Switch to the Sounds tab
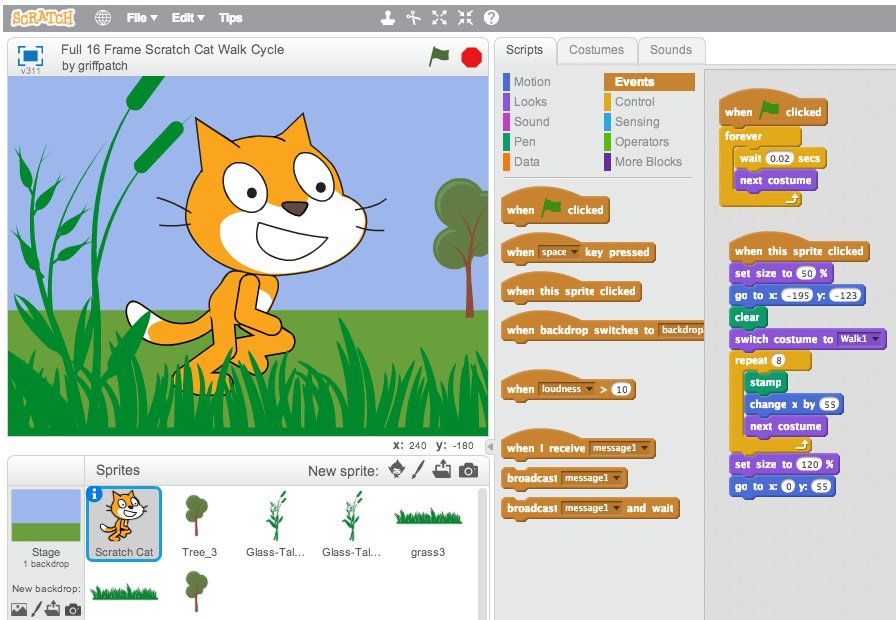The height and width of the screenshot is (620, 896). click(x=671, y=50)
